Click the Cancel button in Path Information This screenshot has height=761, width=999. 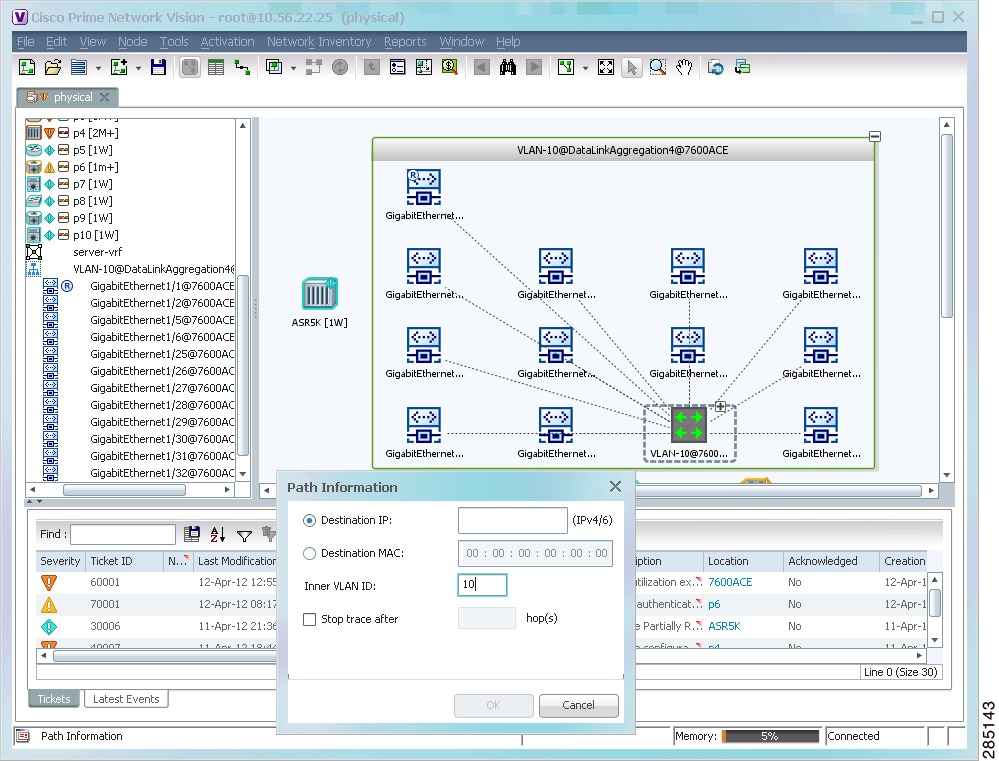[x=579, y=706]
